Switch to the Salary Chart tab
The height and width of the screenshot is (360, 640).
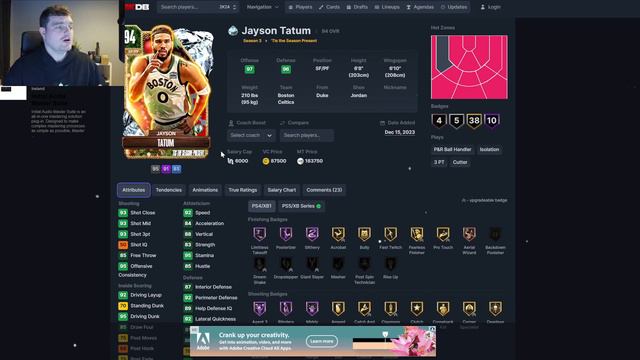click(x=282, y=190)
